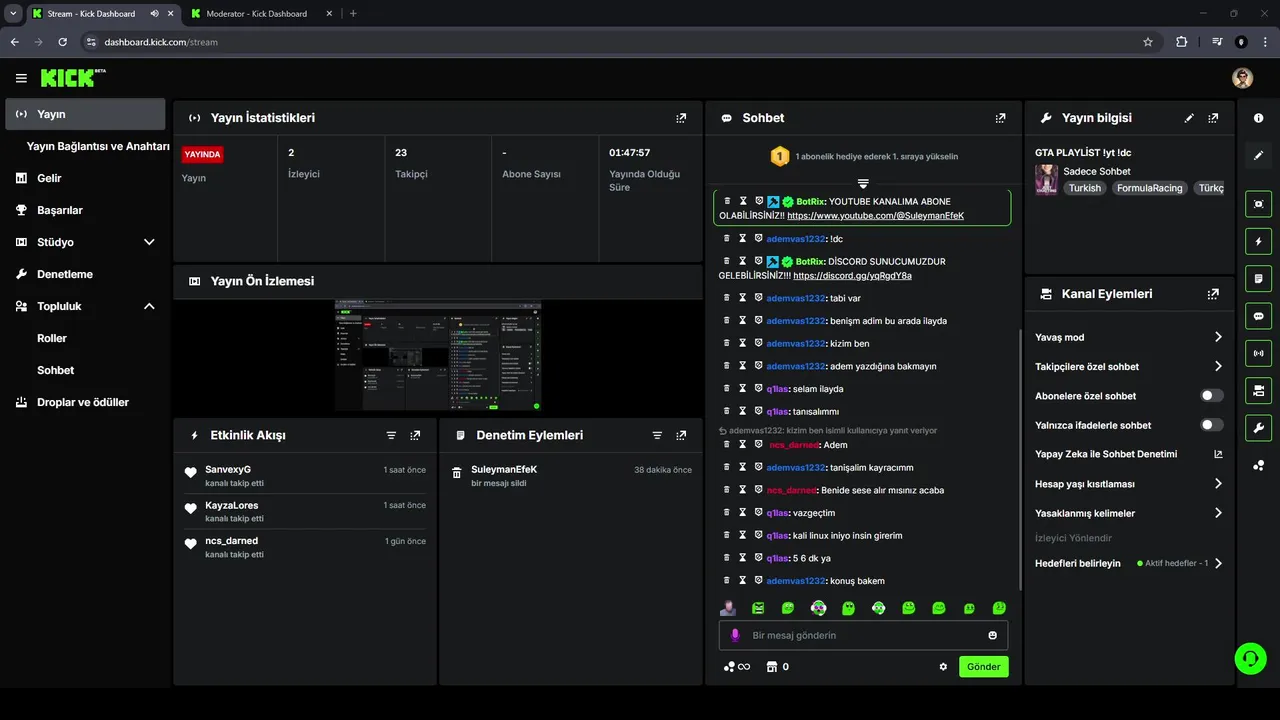Click the Turkish tag
This screenshot has width=1280, height=720.
tap(1084, 188)
